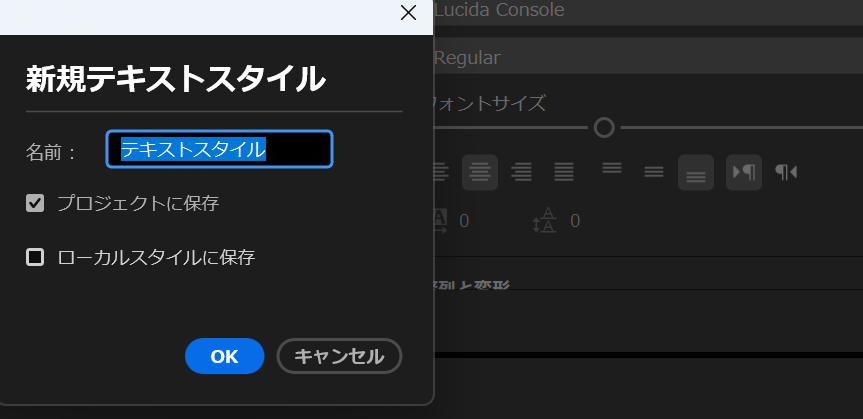Align text to bottom vertically

pyautogui.click(x=696, y=173)
